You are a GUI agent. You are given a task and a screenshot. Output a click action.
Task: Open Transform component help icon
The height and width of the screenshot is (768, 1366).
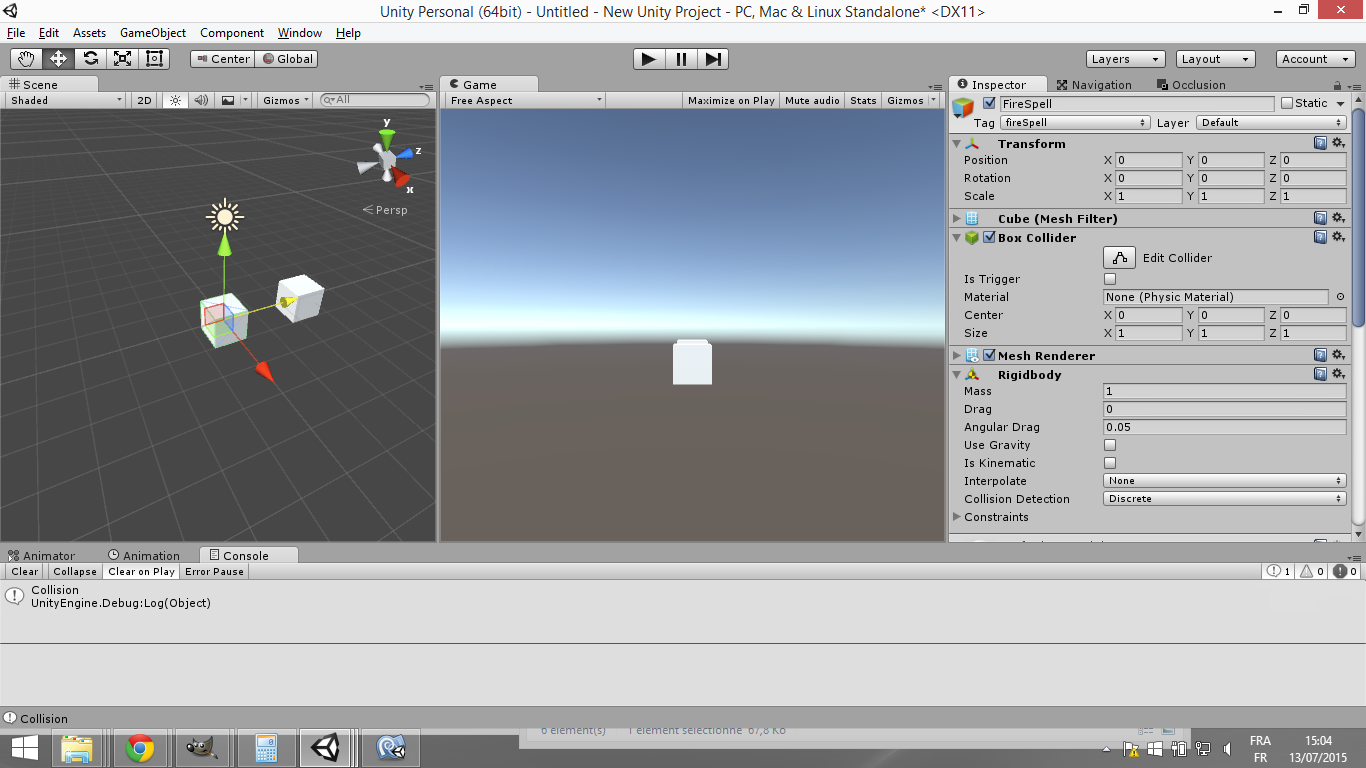click(1321, 143)
